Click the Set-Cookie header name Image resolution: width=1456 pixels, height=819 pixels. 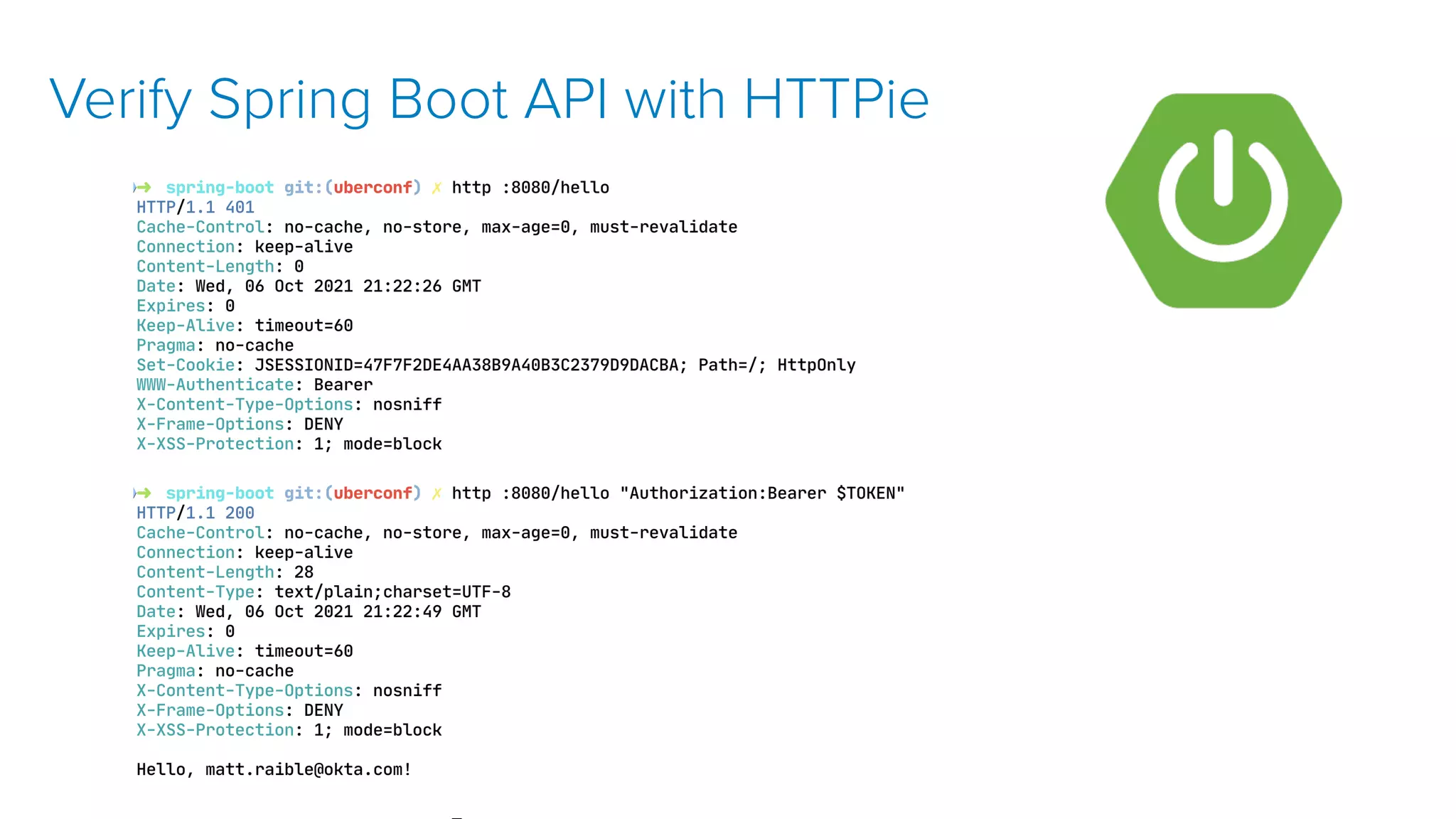tap(186, 365)
